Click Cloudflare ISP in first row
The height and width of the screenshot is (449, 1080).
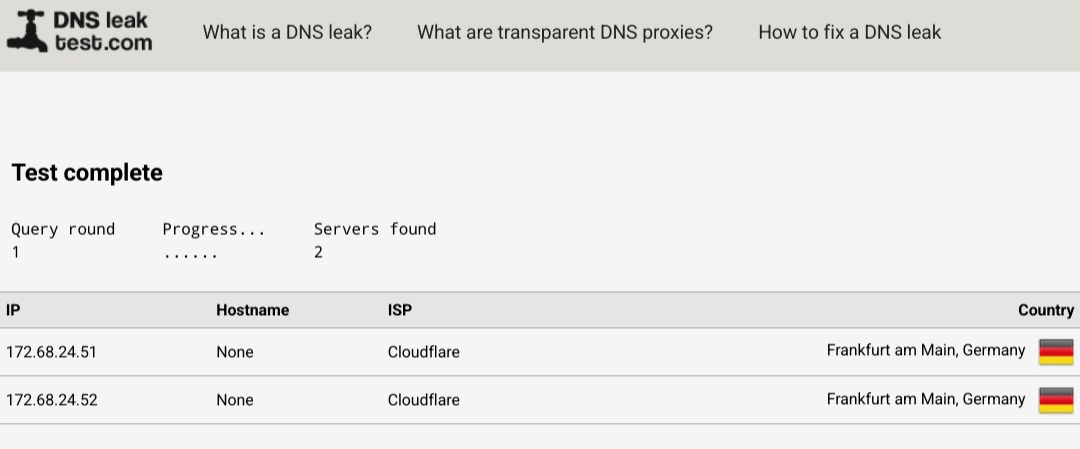pos(424,352)
